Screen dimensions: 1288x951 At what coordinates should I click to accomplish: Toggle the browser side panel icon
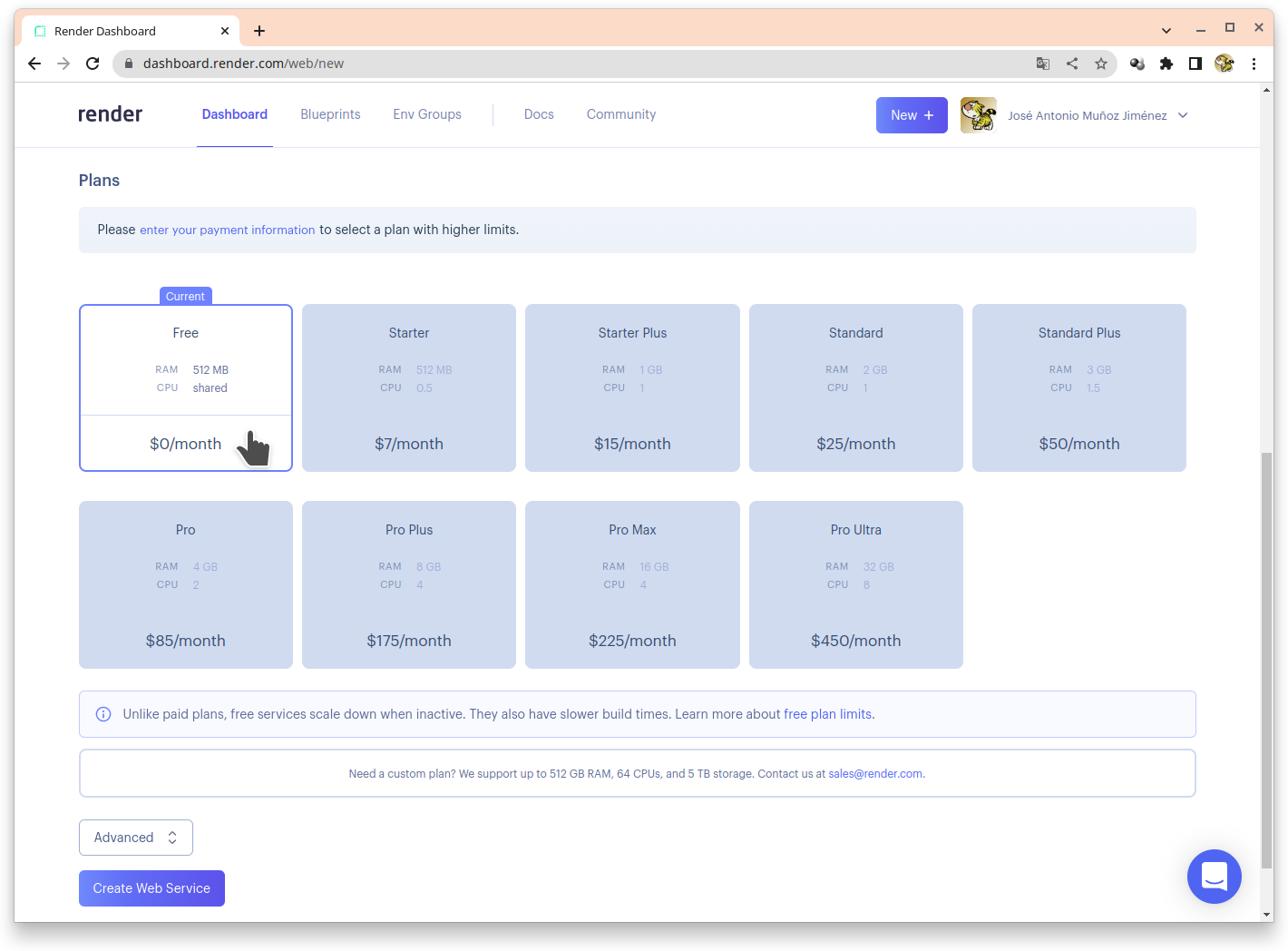pyautogui.click(x=1195, y=64)
